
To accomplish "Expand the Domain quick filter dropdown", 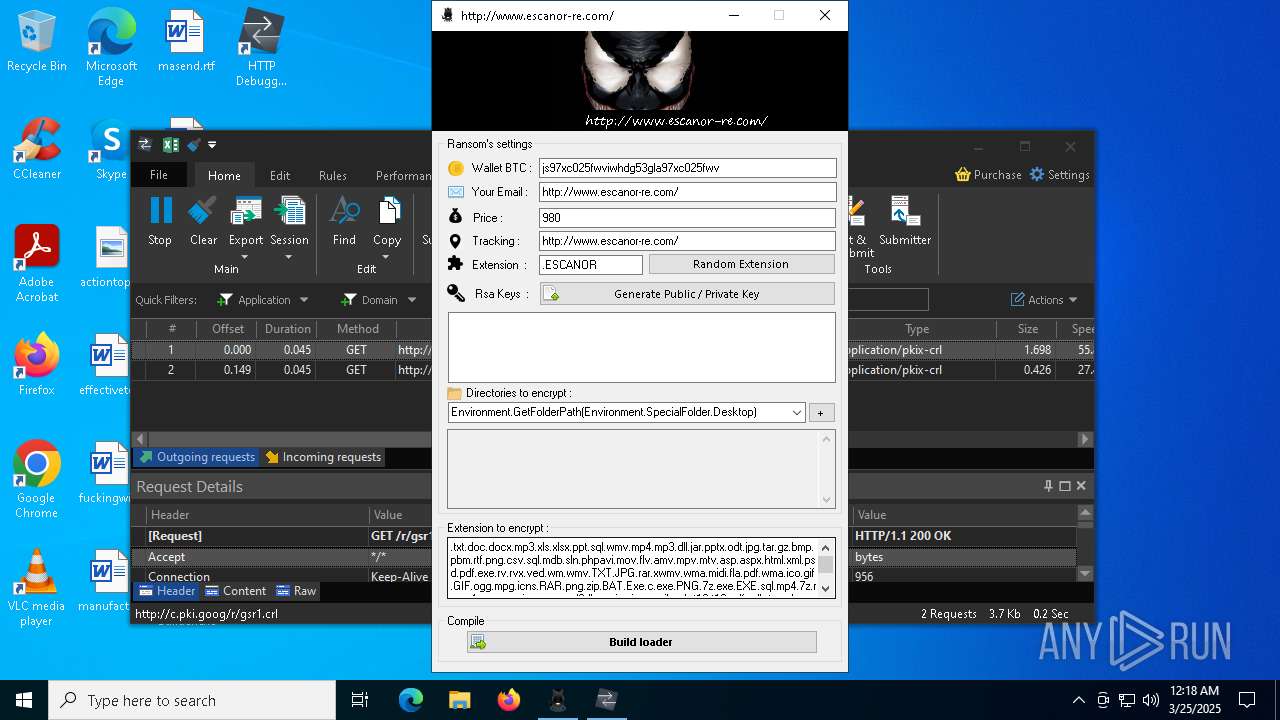I will [411, 300].
